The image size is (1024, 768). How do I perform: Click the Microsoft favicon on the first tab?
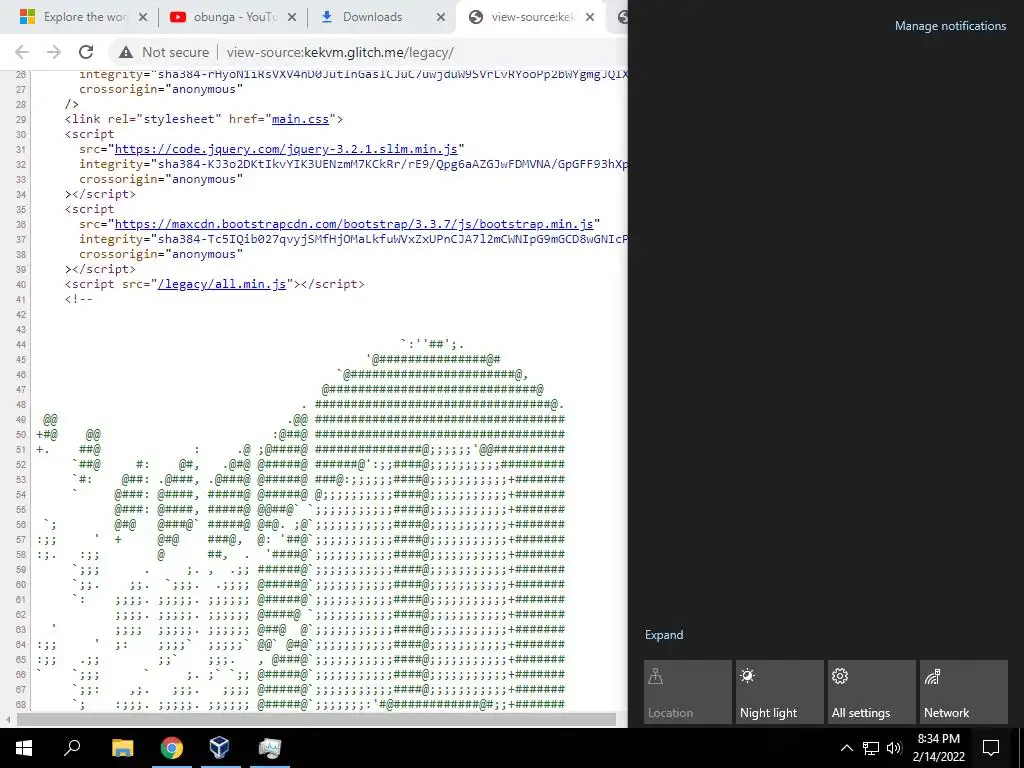pyautogui.click(x=27, y=17)
